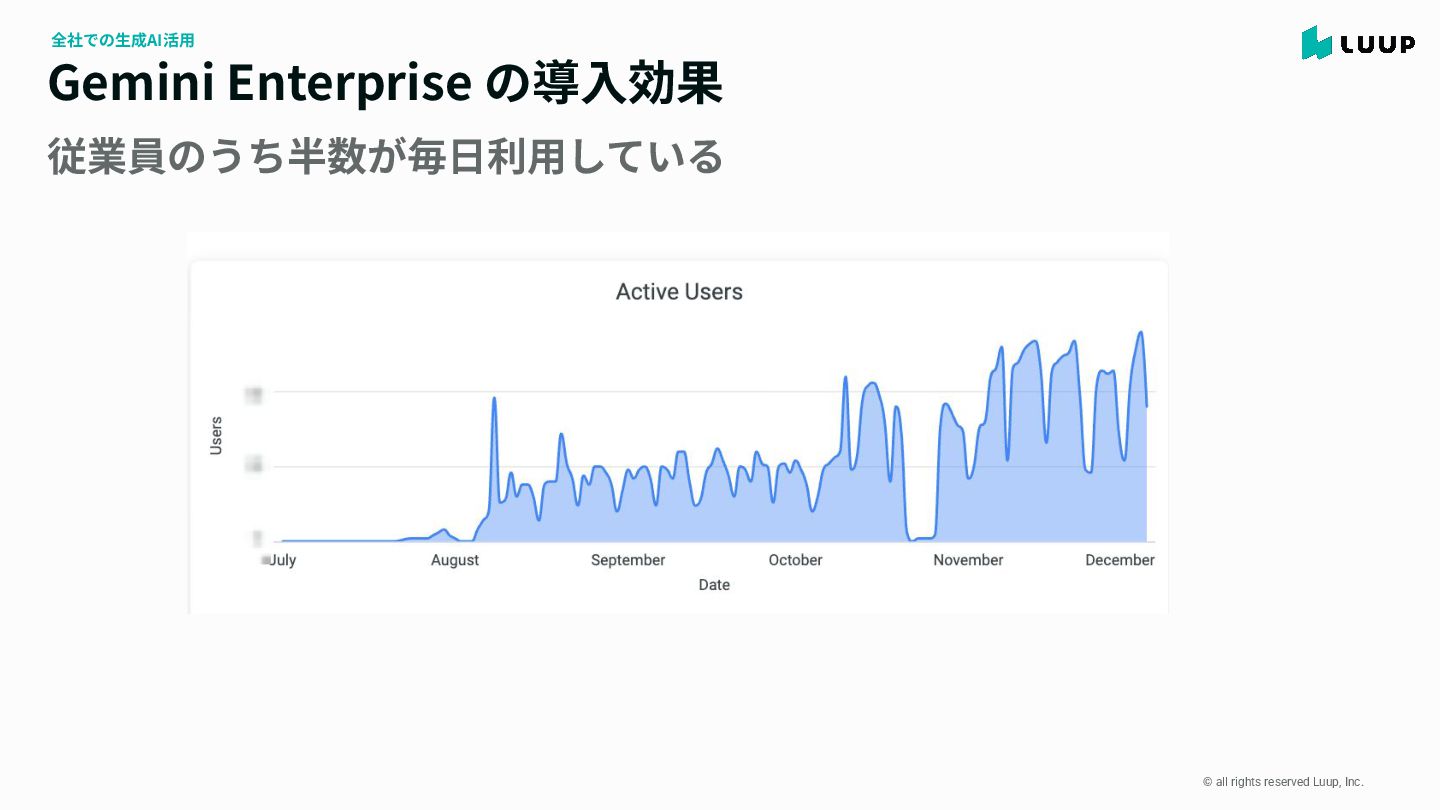Click the LUUP logo icon
Screen dimensions: 1440x810
(x=1316, y=43)
